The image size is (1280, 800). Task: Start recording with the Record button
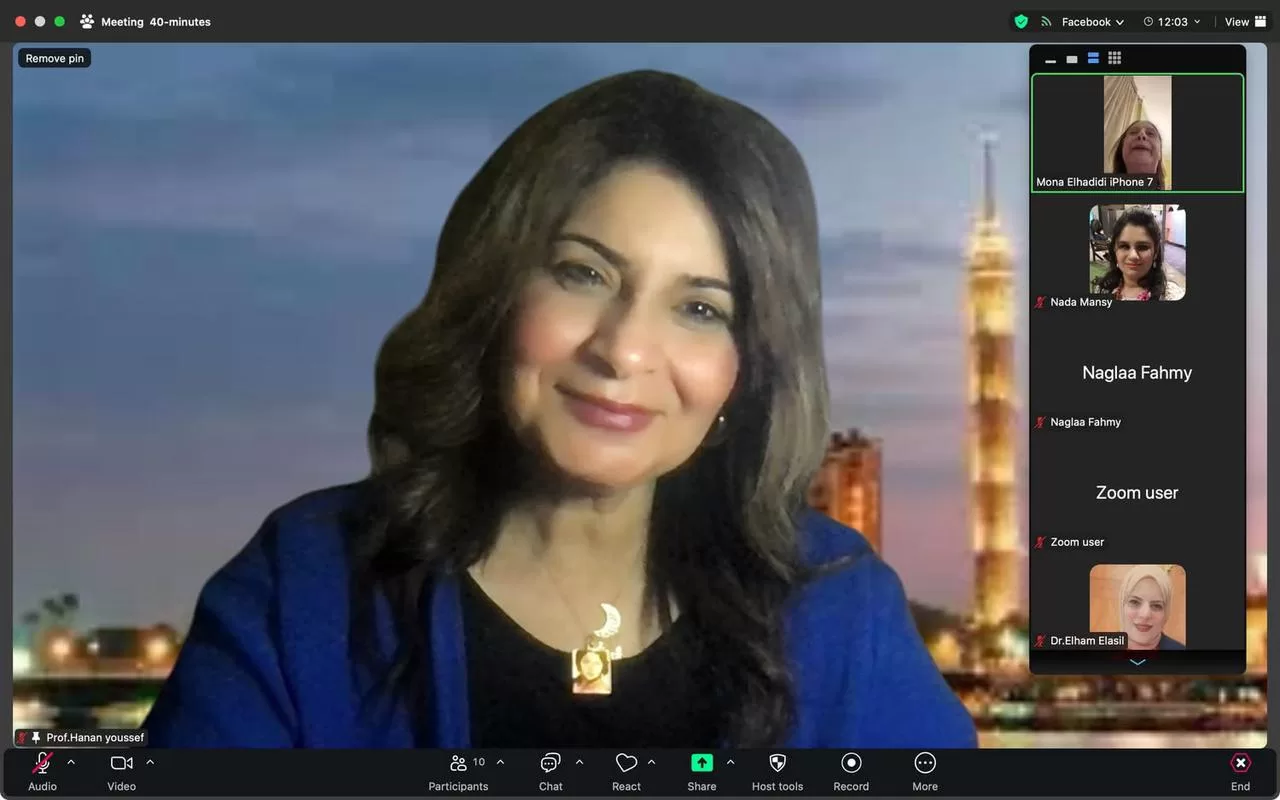[x=851, y=764]
